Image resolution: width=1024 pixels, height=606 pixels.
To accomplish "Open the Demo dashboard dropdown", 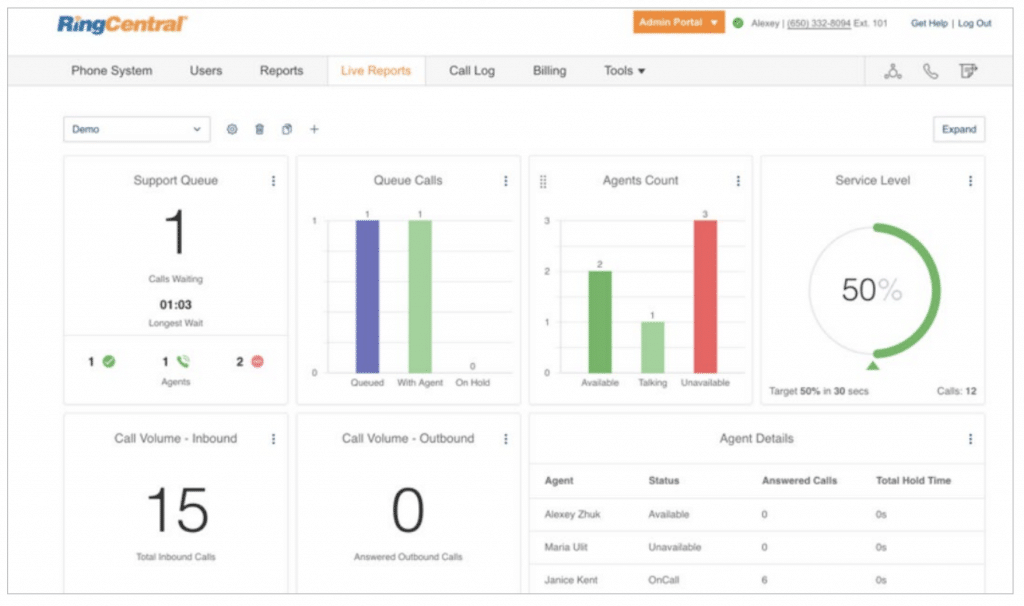I will point(136,129).
